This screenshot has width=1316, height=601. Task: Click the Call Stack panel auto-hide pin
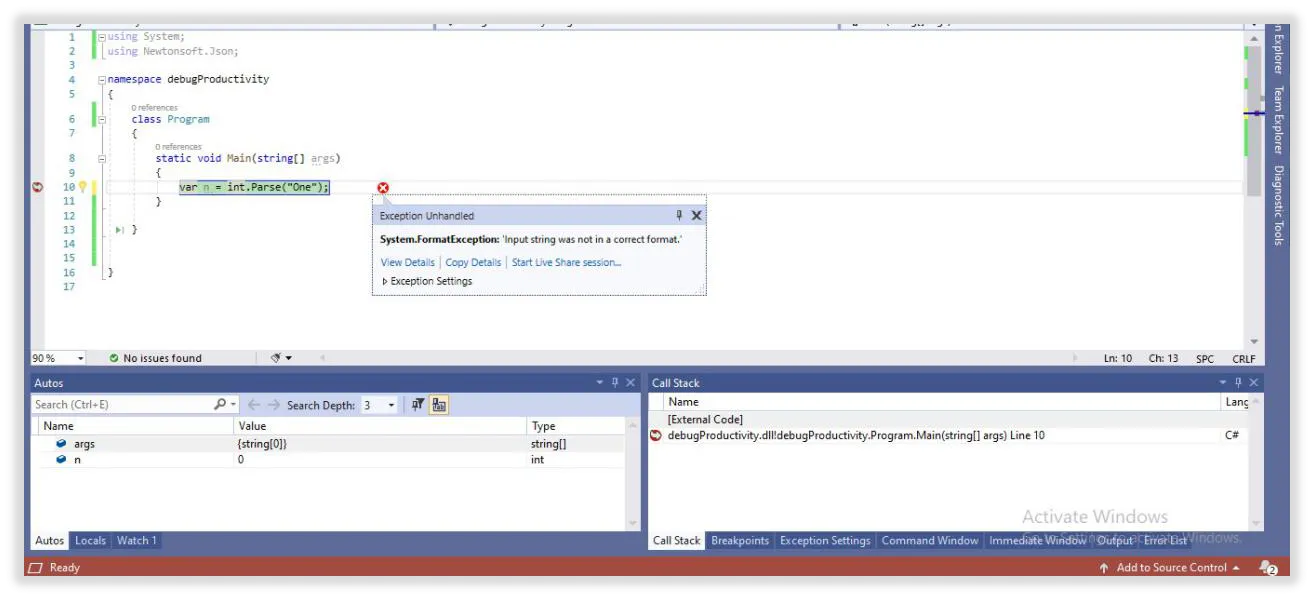pos(1238,383)
